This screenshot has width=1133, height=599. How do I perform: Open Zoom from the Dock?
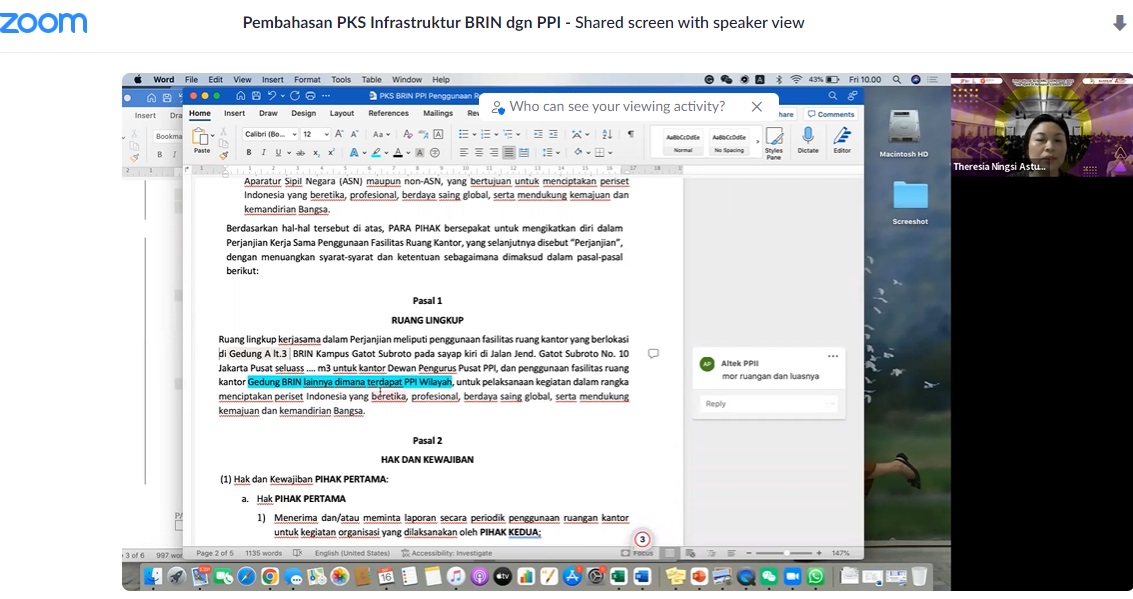point(793,577)
